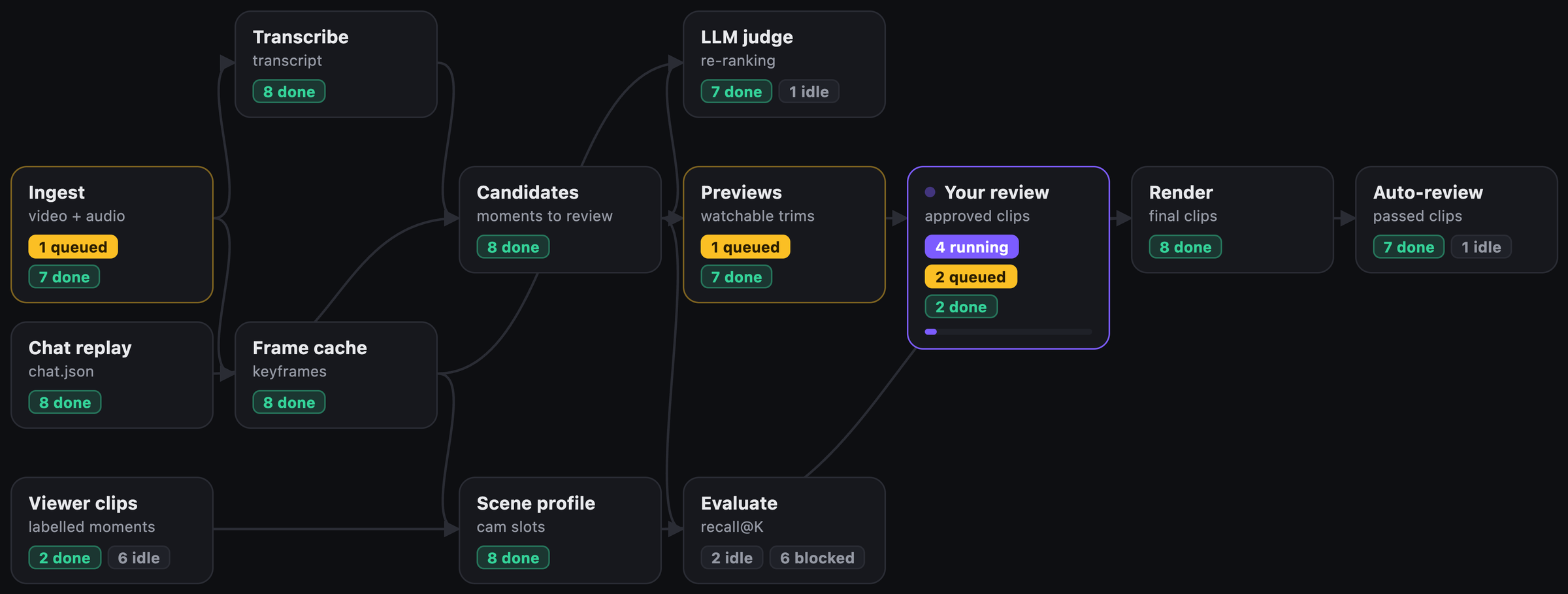Click the '7 done' badge in LLM judge

736,91
